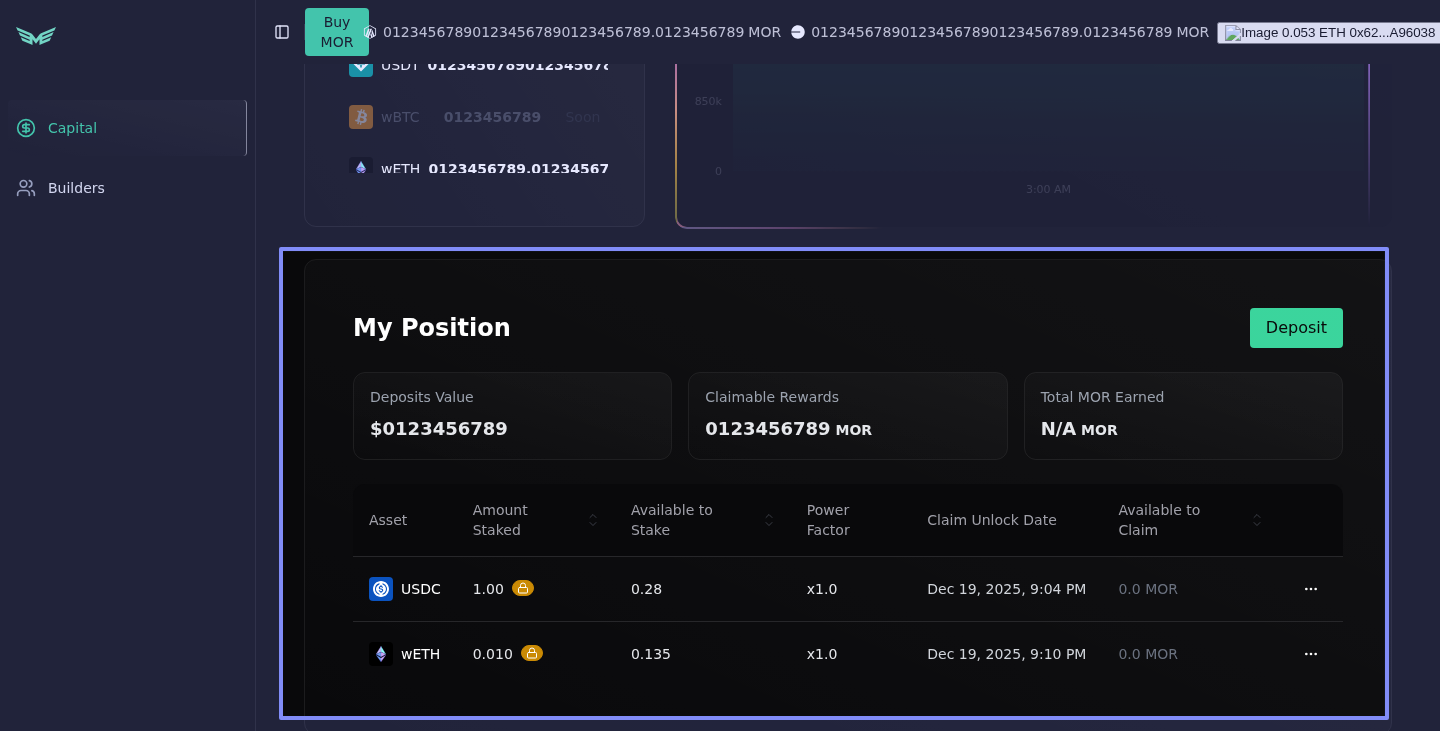This screenshot has height=731, width=1440.
Task: Click the Deposit button
Action: click(x=1295, y=328)
